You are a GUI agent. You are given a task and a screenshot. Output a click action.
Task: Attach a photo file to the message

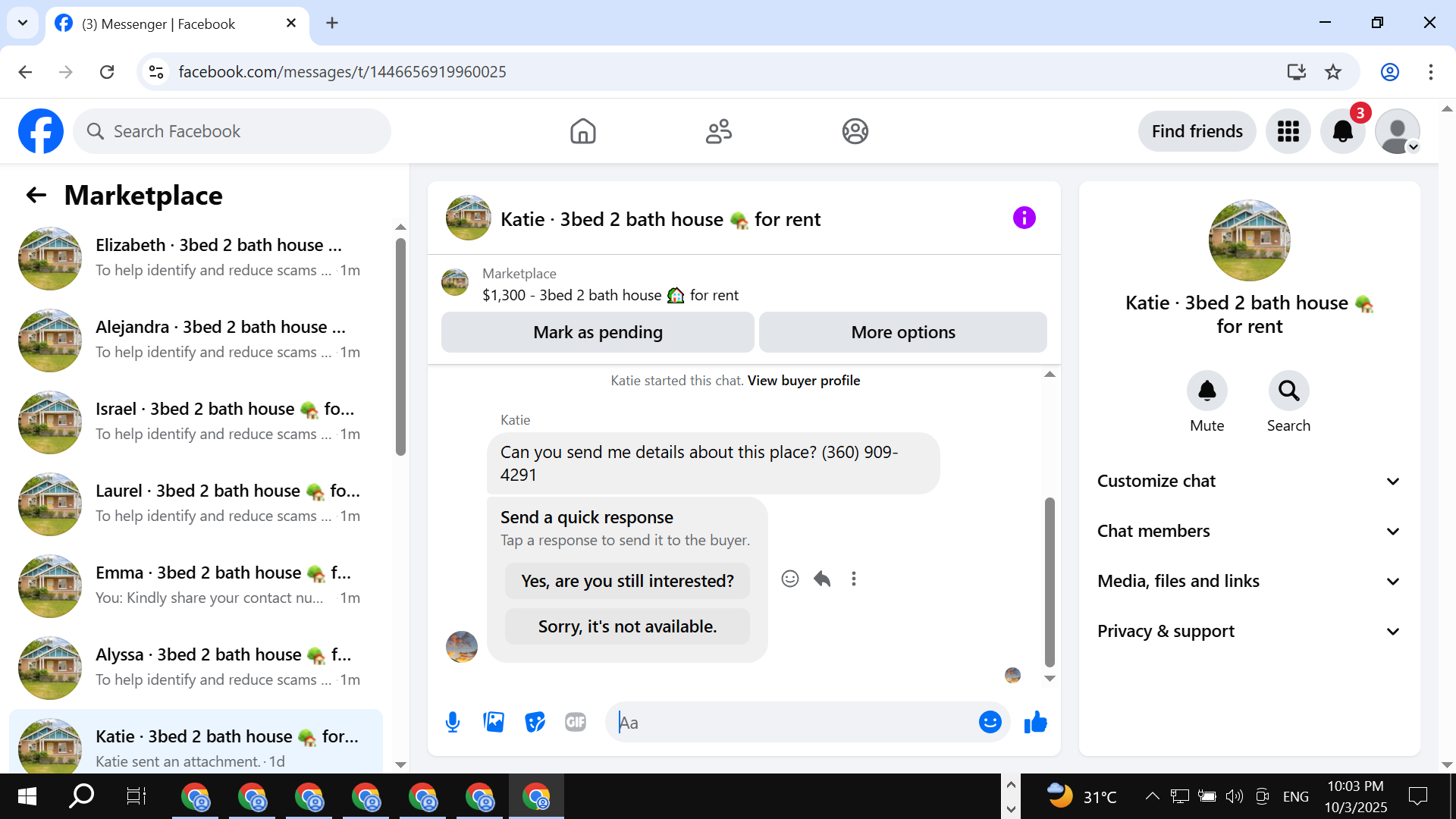tap(494, 722)
